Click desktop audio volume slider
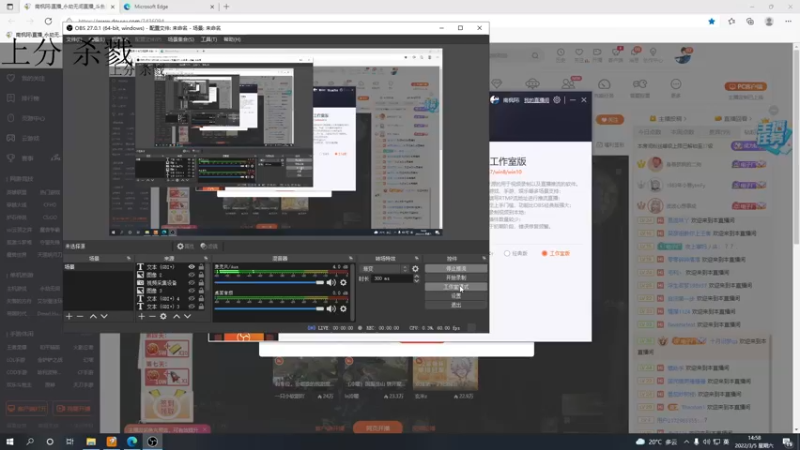The width and height of the screenshot is (800, 450). pyautogui.click(x=269, y=309)
